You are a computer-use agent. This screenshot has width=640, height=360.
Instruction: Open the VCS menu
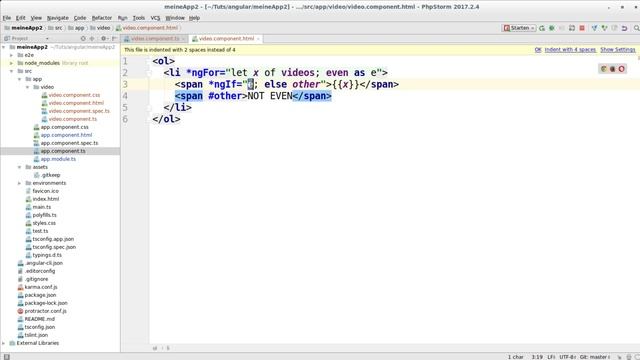155,18
